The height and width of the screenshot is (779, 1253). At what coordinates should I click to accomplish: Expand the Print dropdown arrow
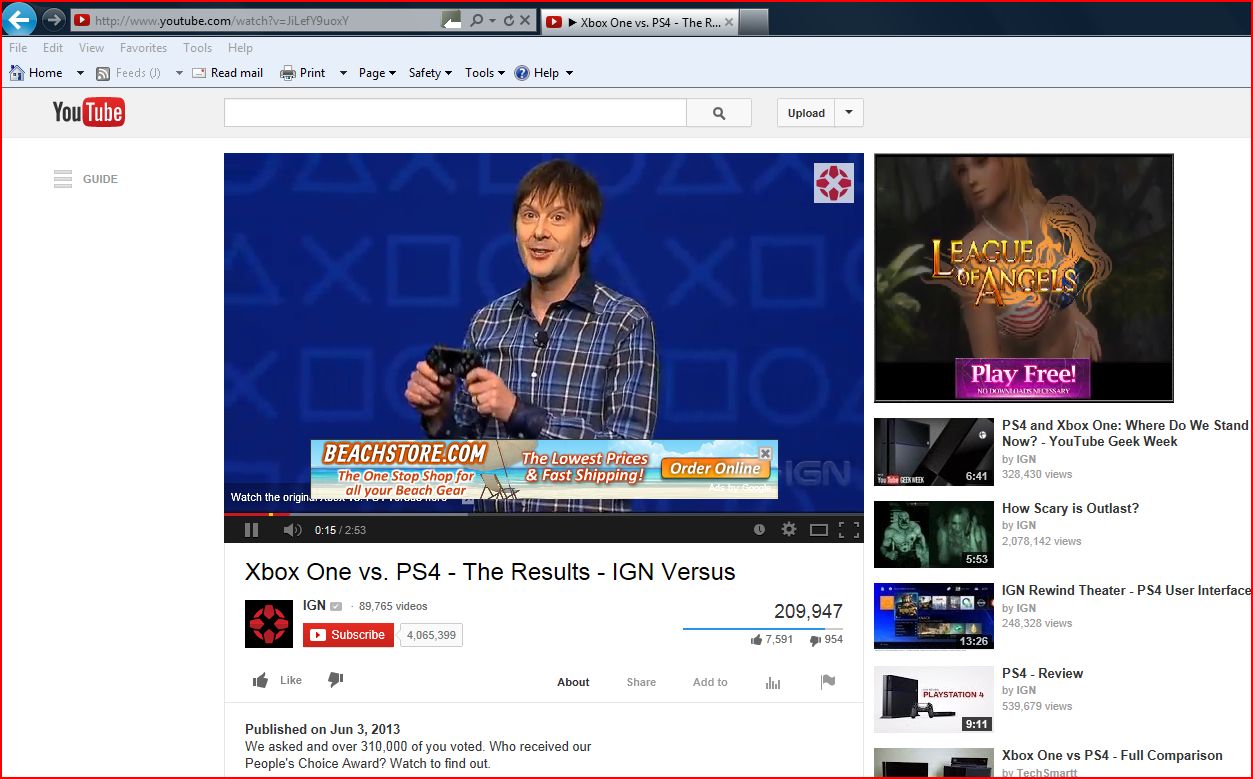pos(343,73)
